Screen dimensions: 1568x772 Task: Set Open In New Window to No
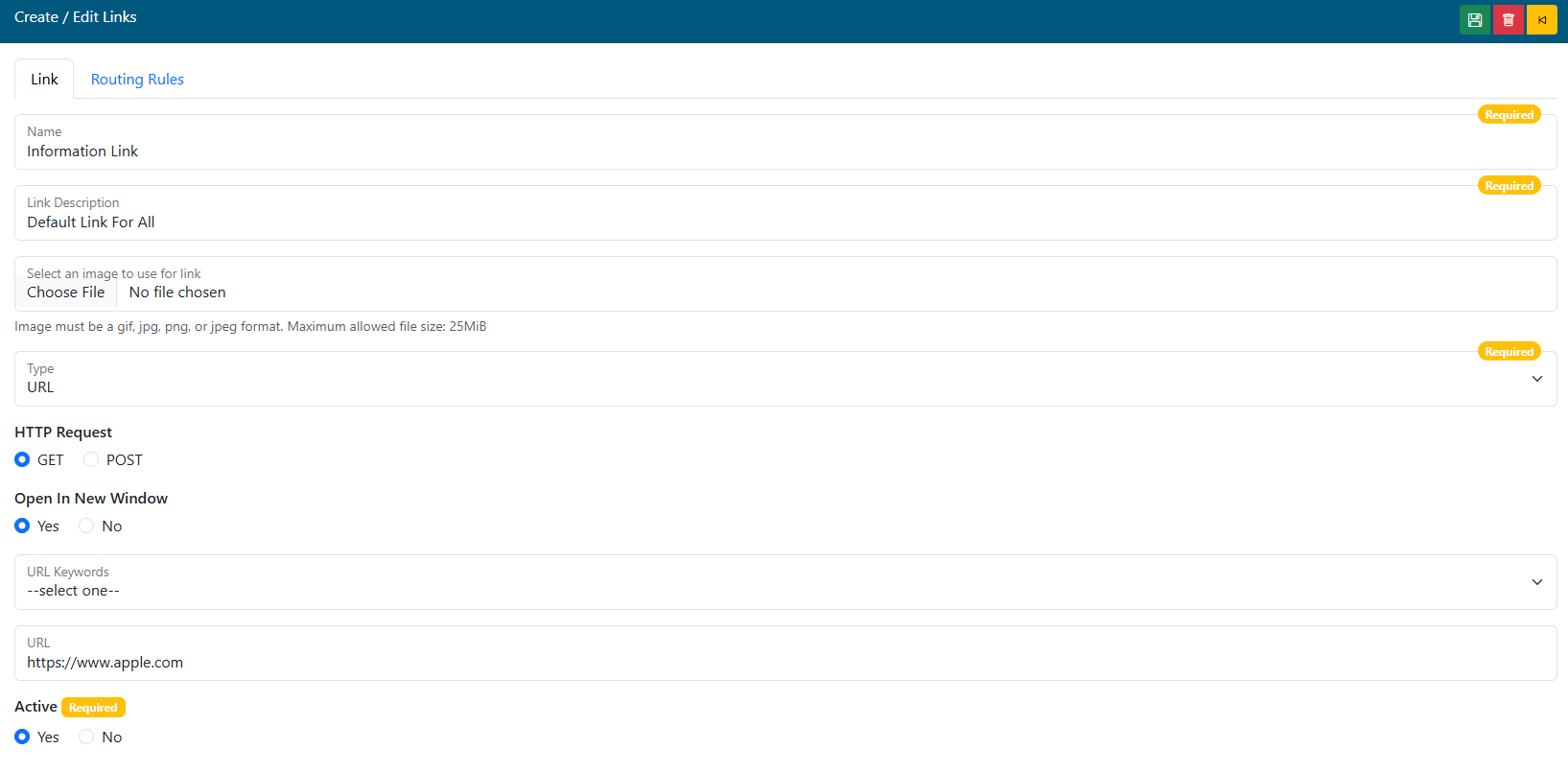86,526
